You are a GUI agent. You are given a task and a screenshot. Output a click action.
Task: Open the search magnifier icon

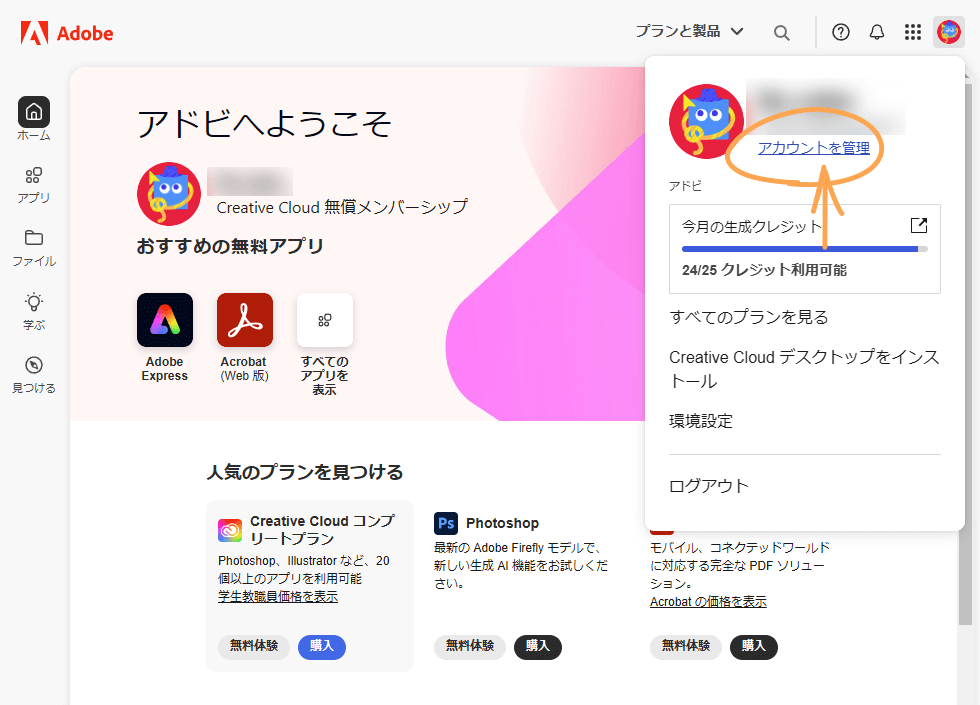781,32
